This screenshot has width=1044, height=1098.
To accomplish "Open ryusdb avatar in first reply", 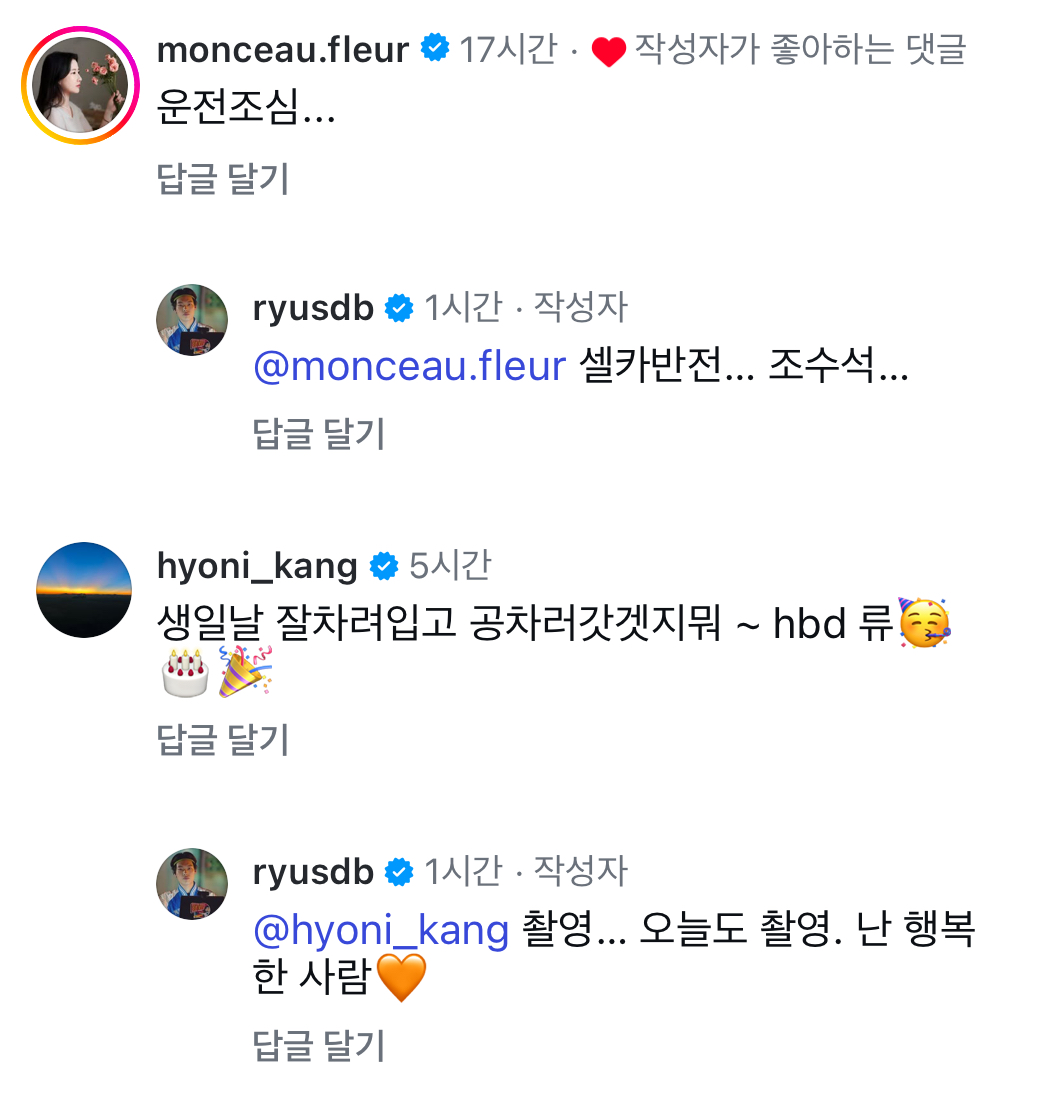I will click(x=192, y=320).
